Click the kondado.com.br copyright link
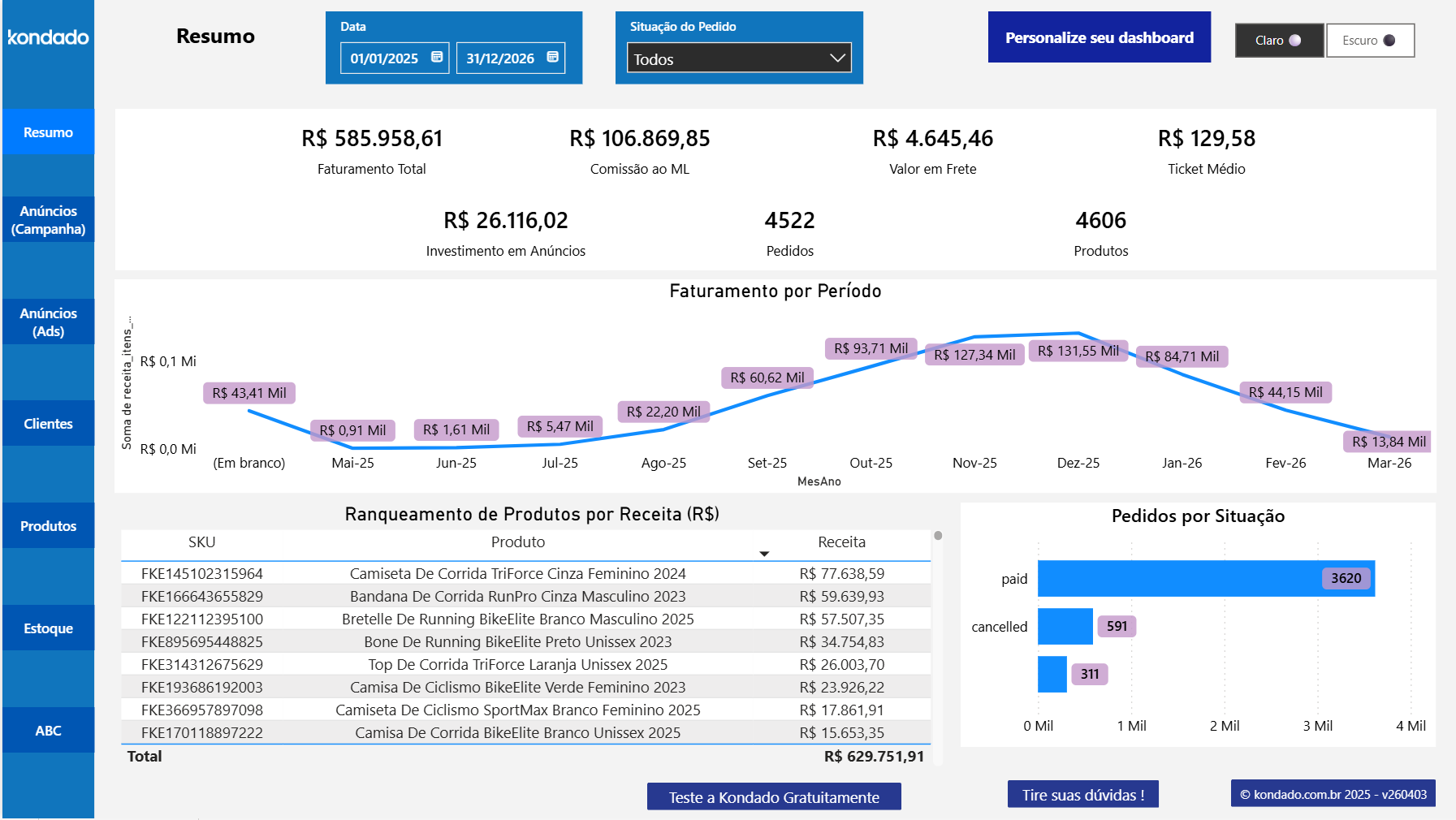The width and height of the screenshot is (1456, 820). pyautogui.click(x=1333, y=794)
